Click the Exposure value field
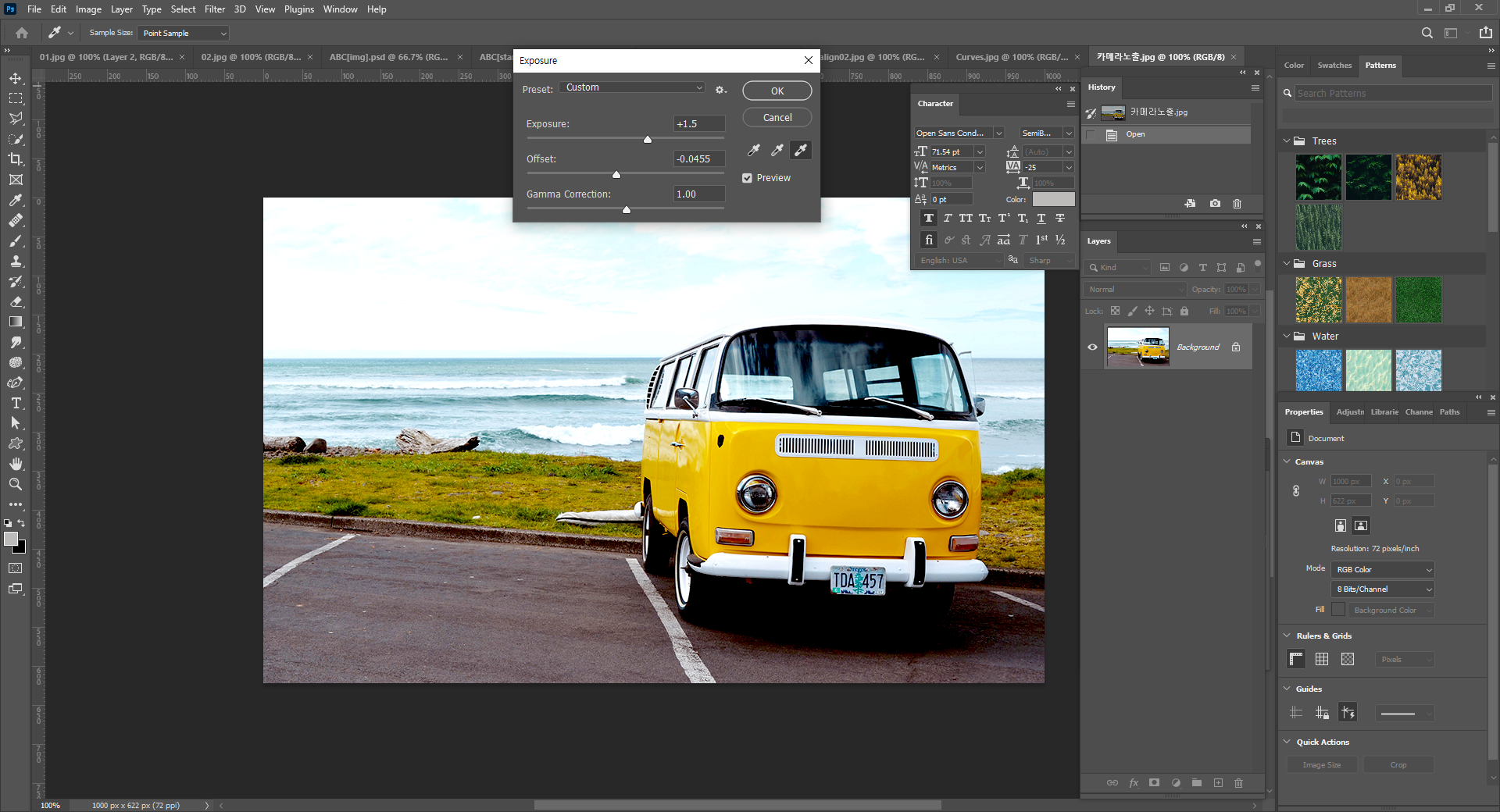The width and height of the screenshot is (1500, 812). click(x=699, y=123)
